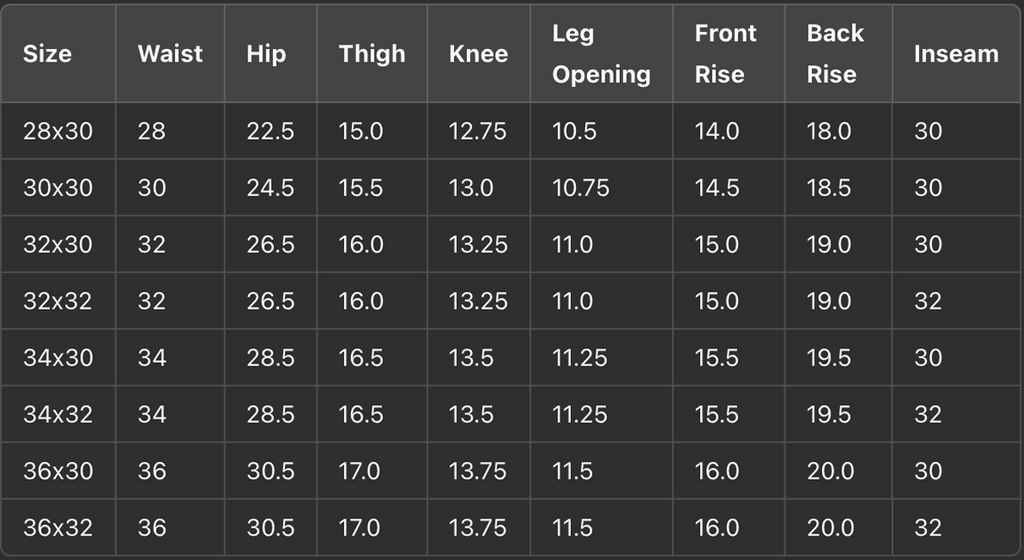Click the Back Rise column header
The width and height of the screenshot is (1024, 560).
pos(835,54)
